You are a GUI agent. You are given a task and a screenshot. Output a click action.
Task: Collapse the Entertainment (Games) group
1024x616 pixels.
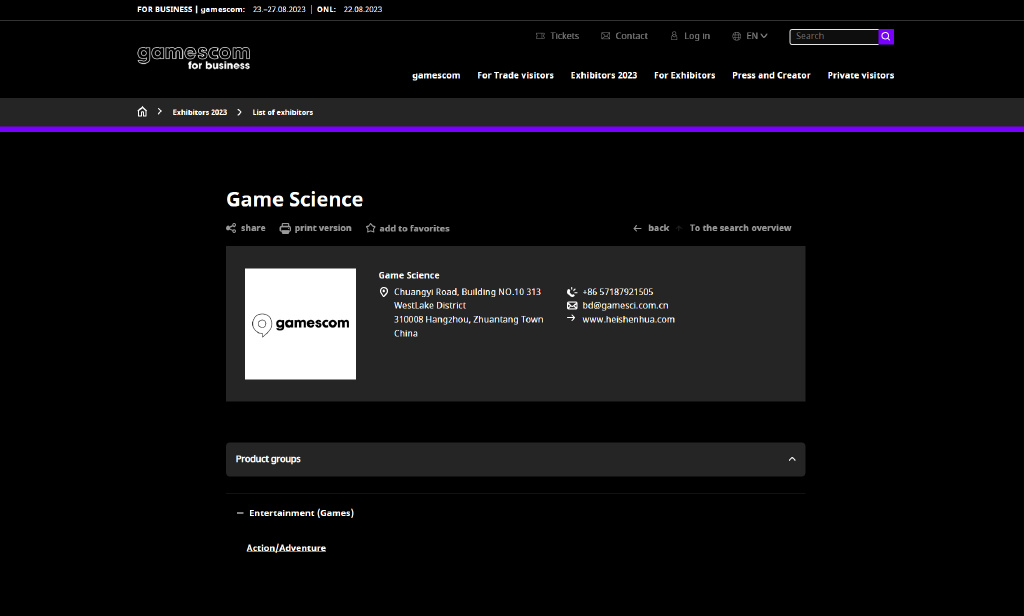pyautogui.click(x=240, y=513)
